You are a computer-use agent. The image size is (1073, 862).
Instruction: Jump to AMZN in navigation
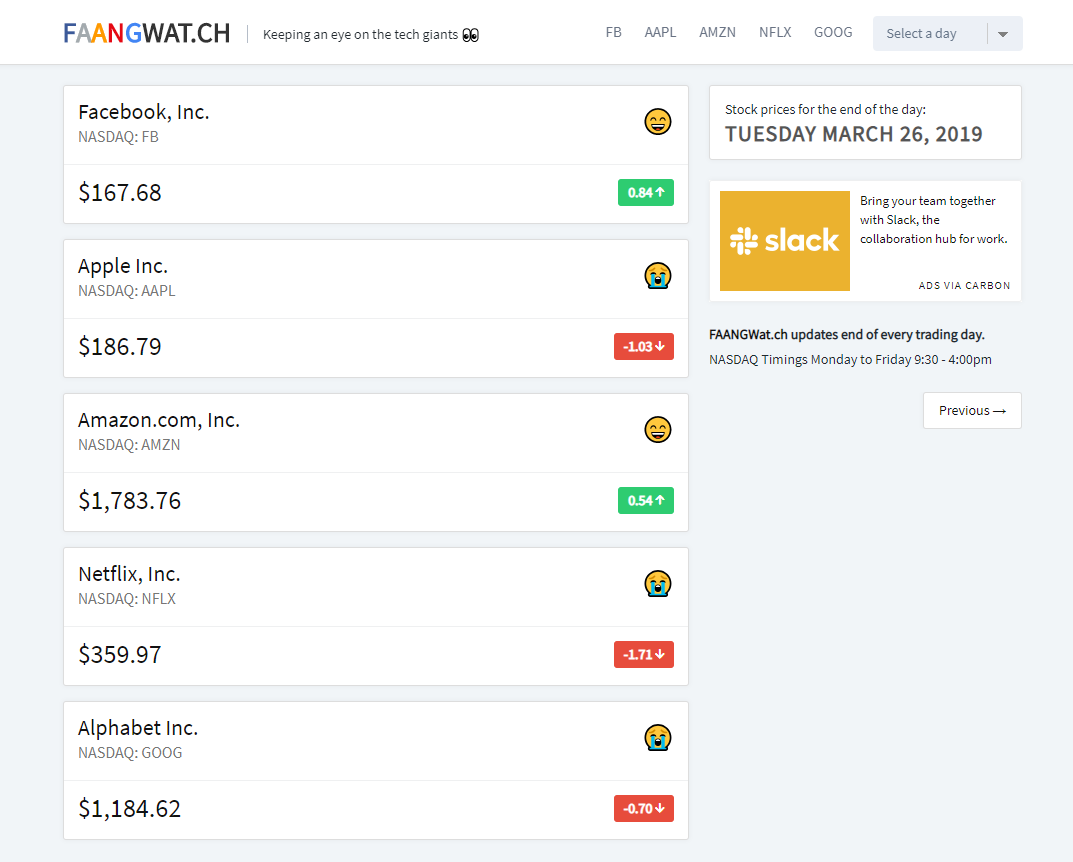point(717,32)
